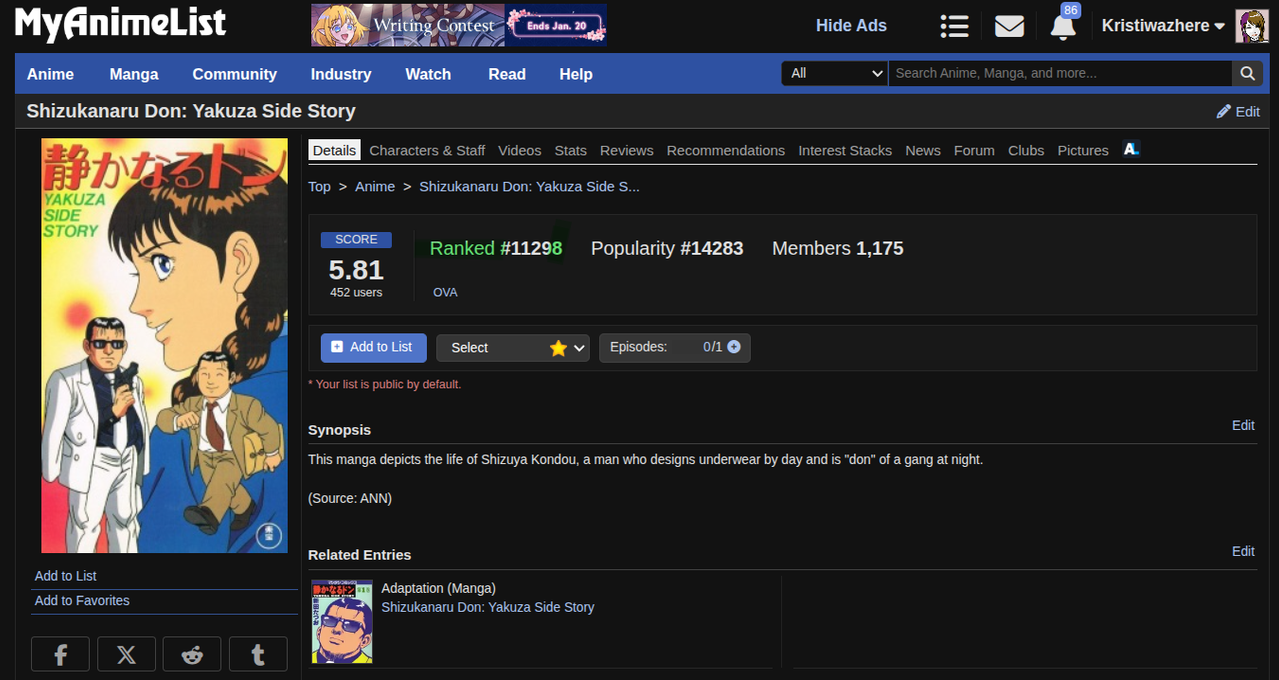Switch to the Pictures tab
Image resolution: width=1279 pixels, height=680 pixels.
point(1083,150)
